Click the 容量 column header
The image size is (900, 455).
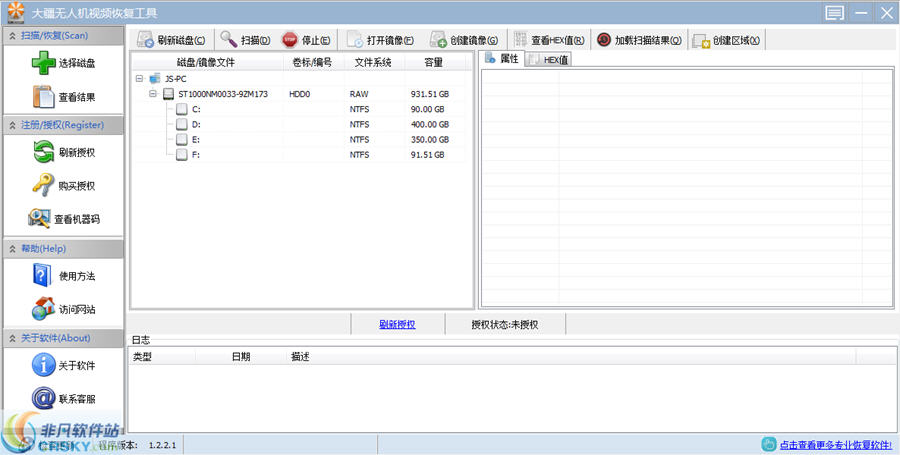[x=433, y=63]
